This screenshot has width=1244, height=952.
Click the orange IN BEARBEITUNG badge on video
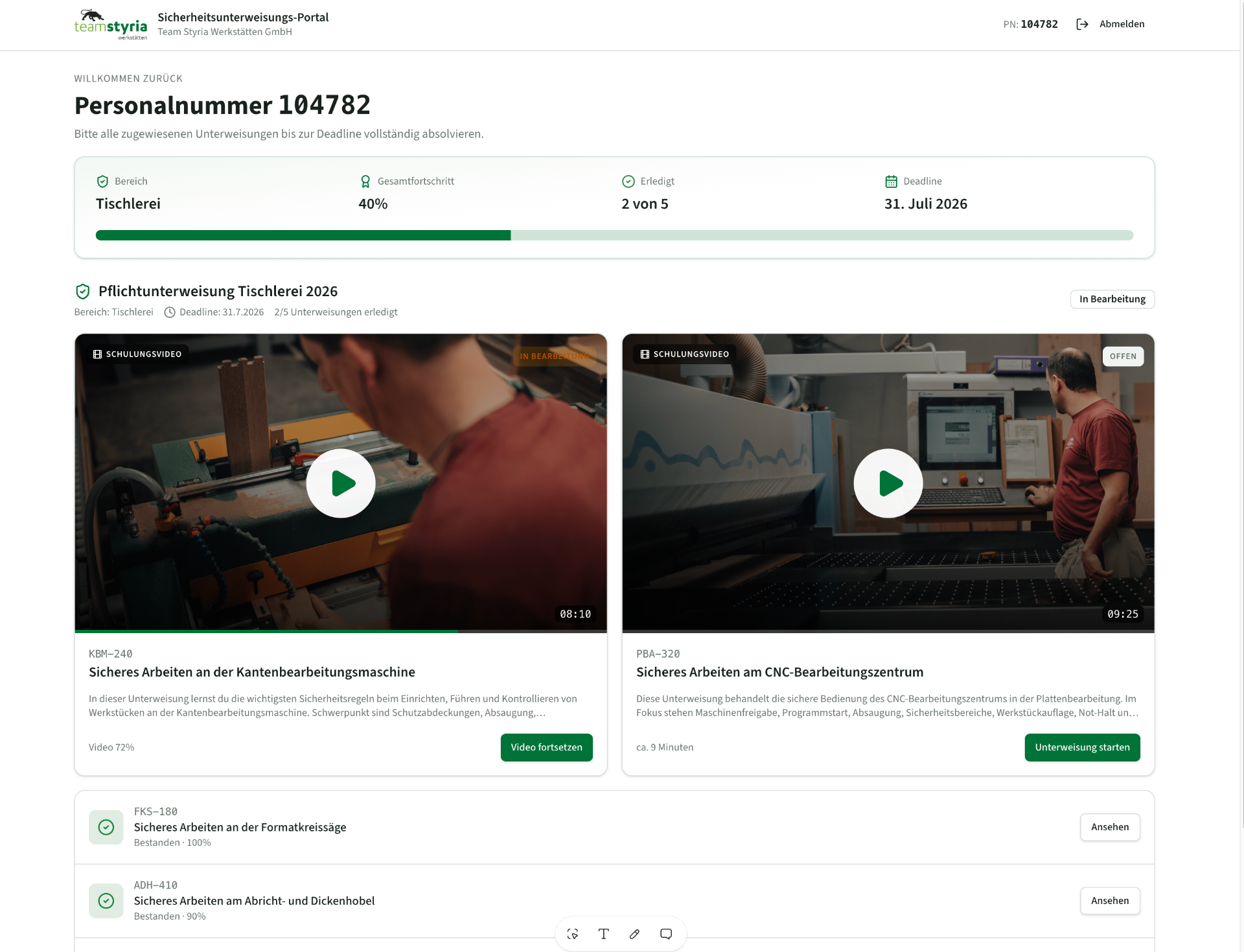pyautogui.click(x=555, y=356)
